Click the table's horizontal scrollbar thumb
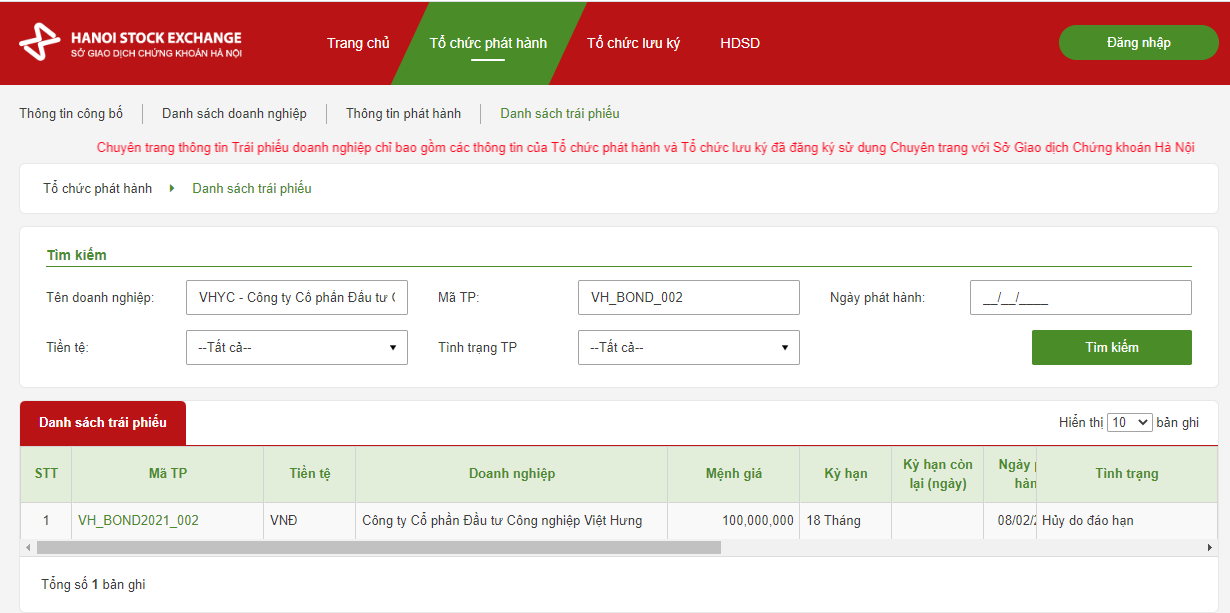 [x=378, y=548]
